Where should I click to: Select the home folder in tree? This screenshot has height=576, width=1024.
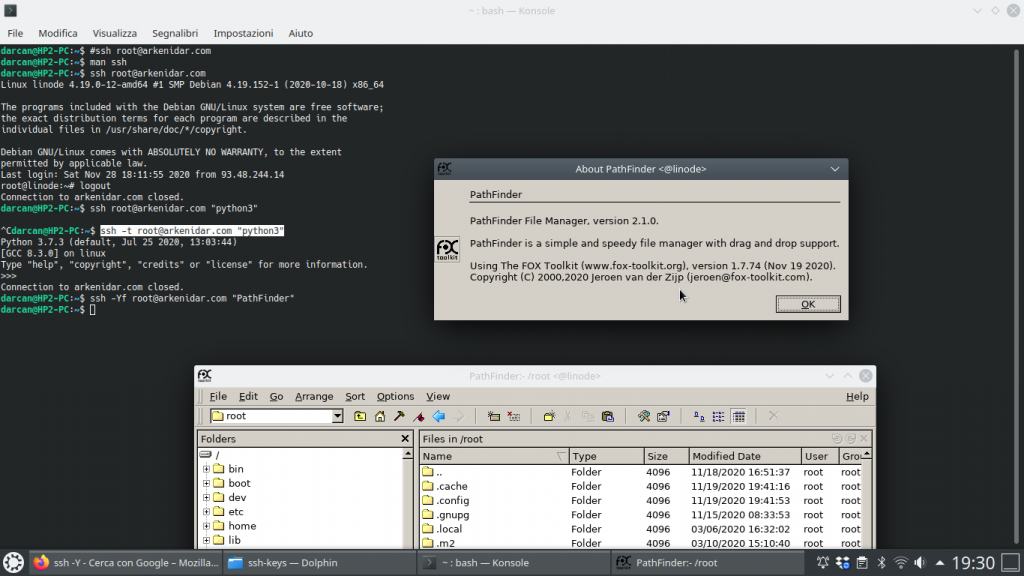pyautogui.click(x=242, y=526)
